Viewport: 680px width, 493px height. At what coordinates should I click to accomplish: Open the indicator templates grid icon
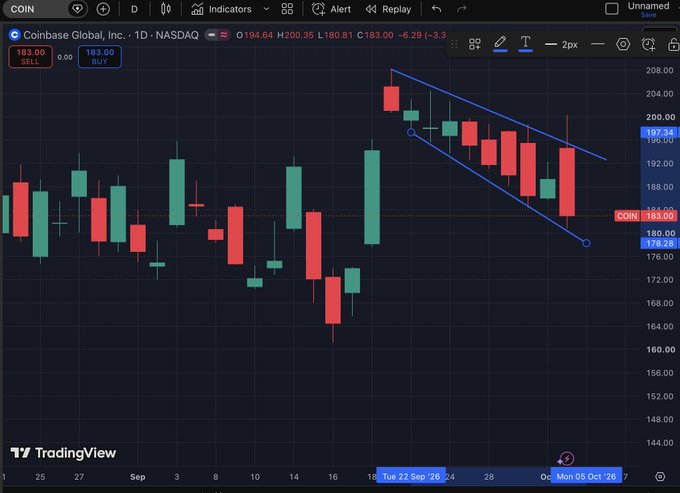click(x=287, y=9)
